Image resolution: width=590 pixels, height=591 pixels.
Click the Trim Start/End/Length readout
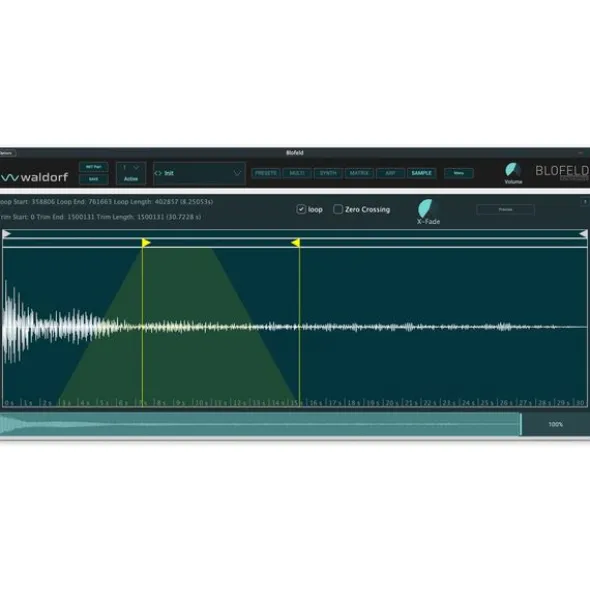(100, 217)
